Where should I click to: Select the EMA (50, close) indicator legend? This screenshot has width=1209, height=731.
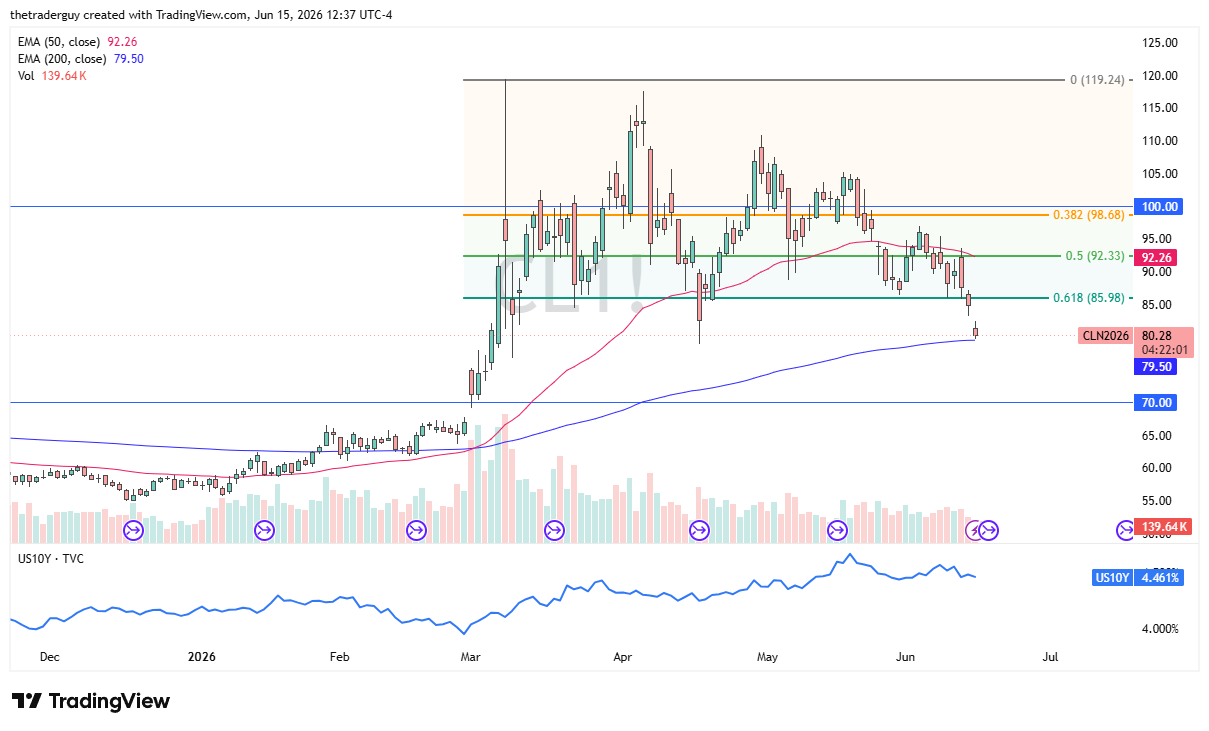click(x=78, y=42)
